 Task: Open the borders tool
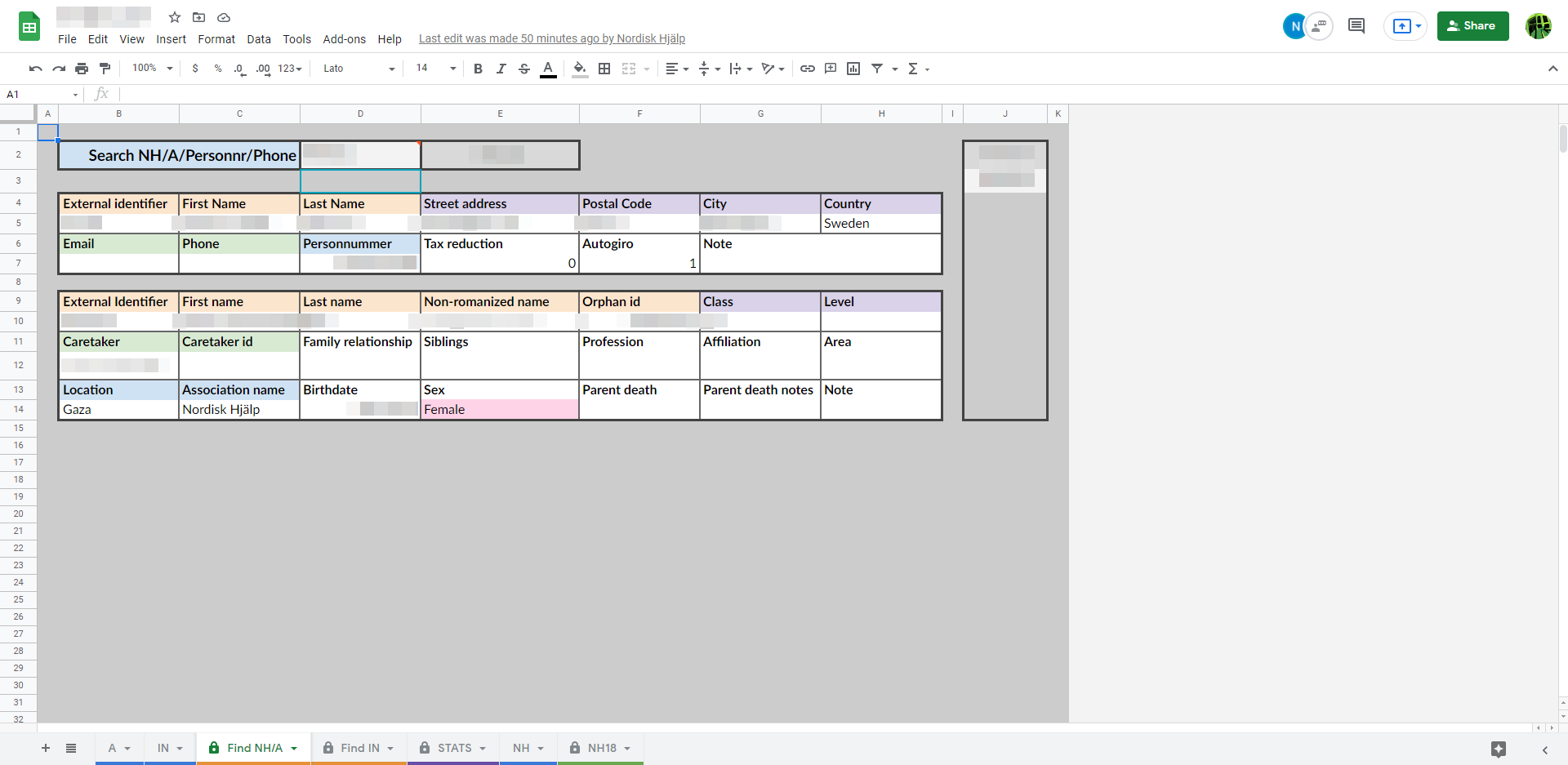604,69
